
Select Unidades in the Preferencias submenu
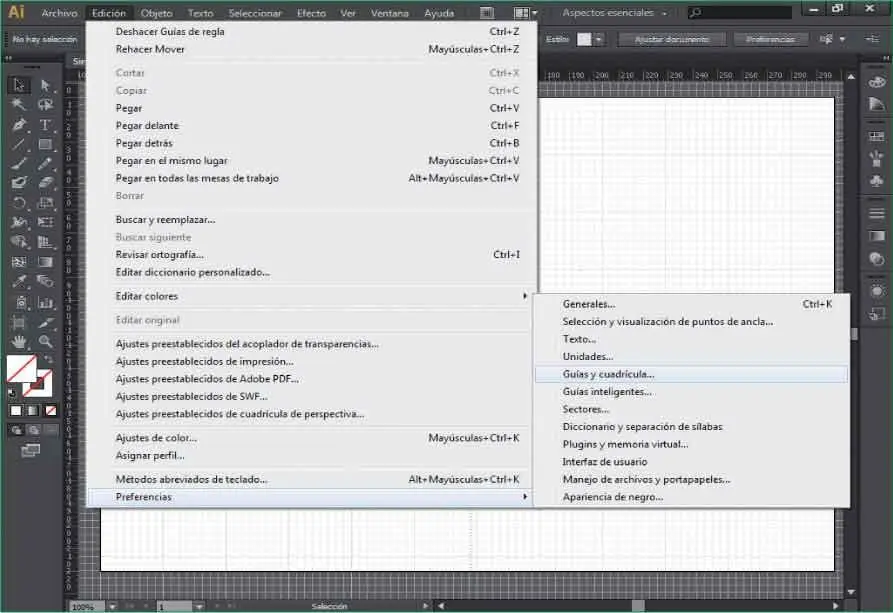691,357
